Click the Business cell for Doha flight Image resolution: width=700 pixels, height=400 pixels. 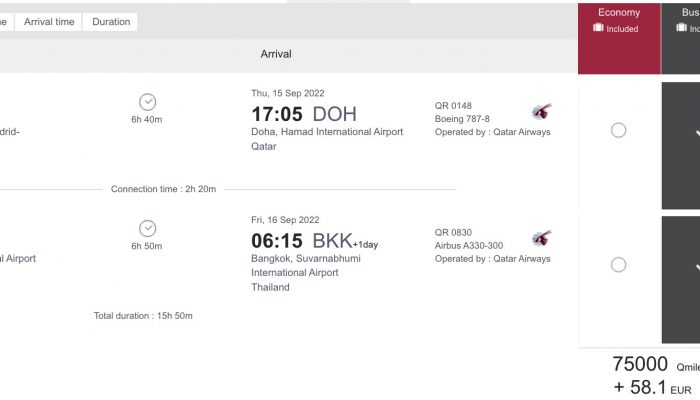click(681, 146)
